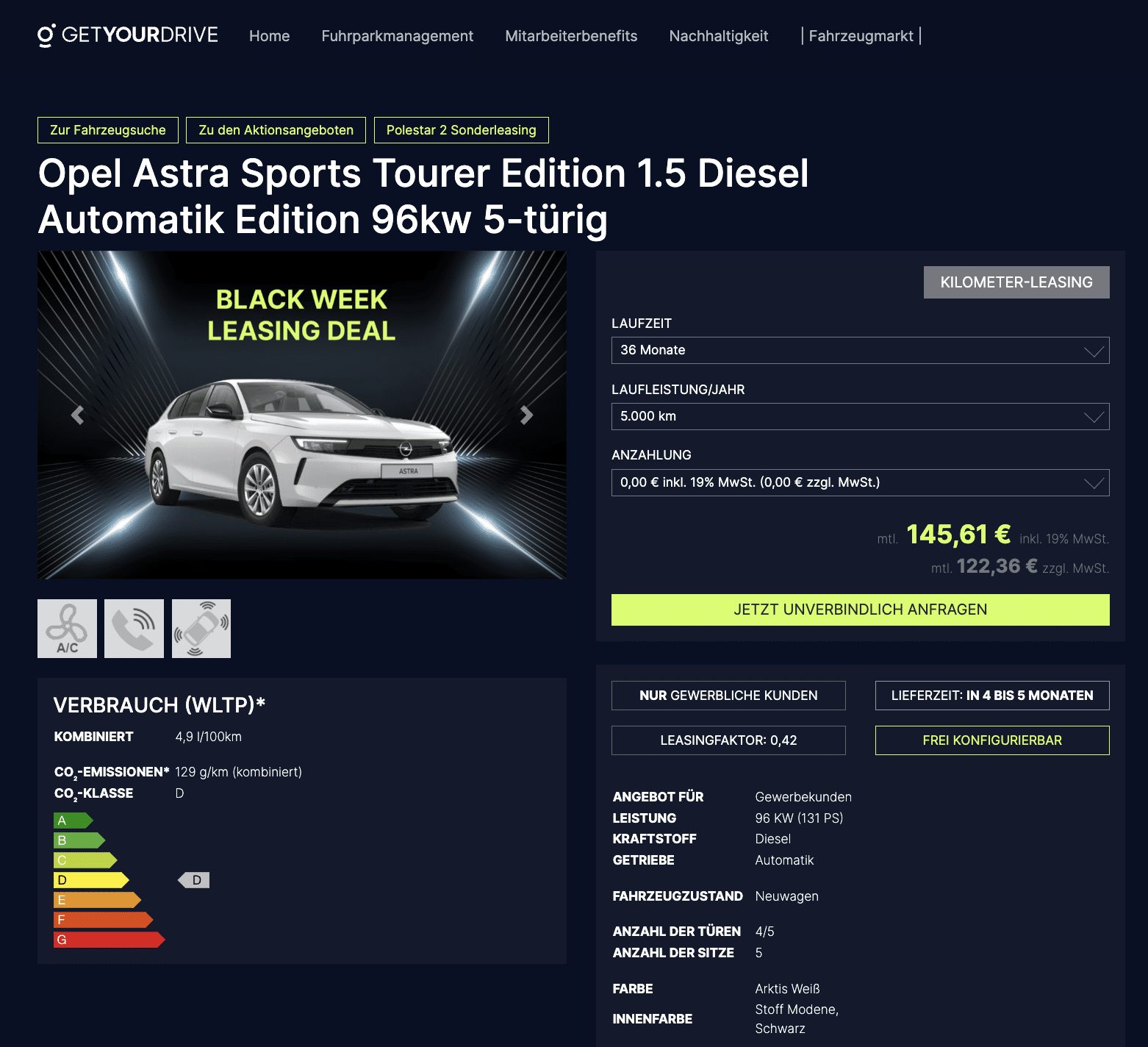Show next car image with right arrow
The height and width of the screenshot is (1047, 1148).
[526, 415]
